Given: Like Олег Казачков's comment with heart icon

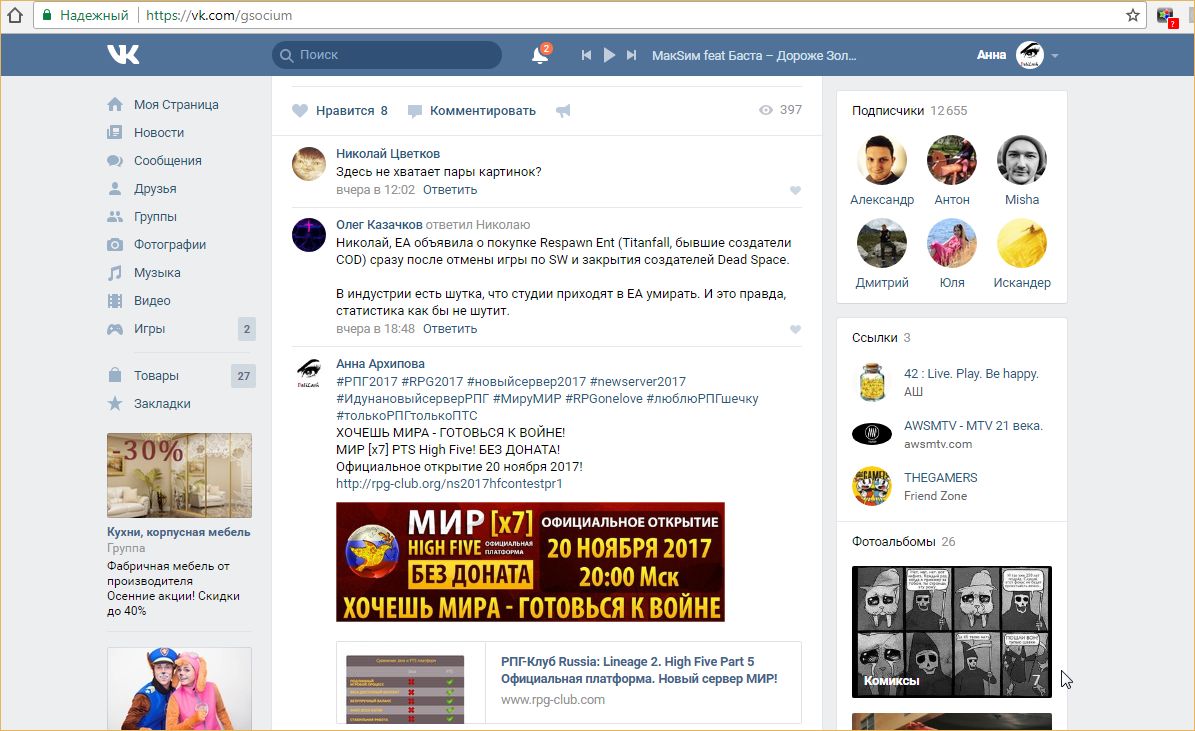Looking at the screenshot, I should 795,329.
